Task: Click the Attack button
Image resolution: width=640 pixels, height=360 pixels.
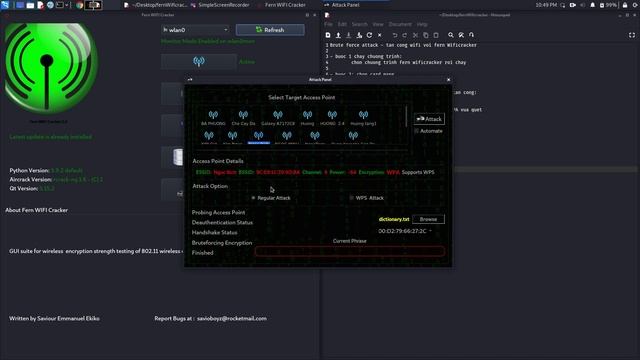Action: pyautogui.click(x=429, y=119)
